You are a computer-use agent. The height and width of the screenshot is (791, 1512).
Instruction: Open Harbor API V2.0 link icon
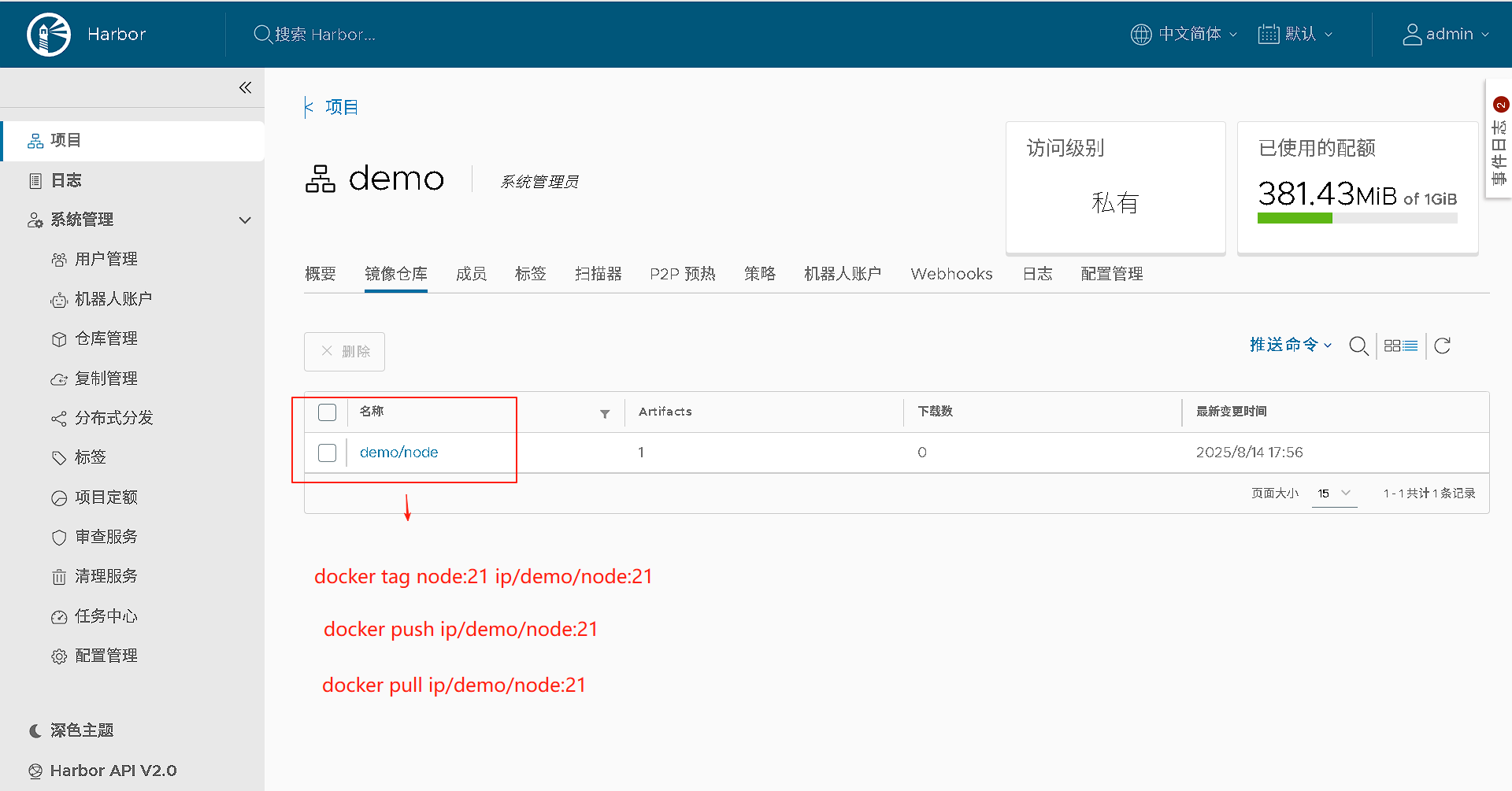click(x=35, y=771)
